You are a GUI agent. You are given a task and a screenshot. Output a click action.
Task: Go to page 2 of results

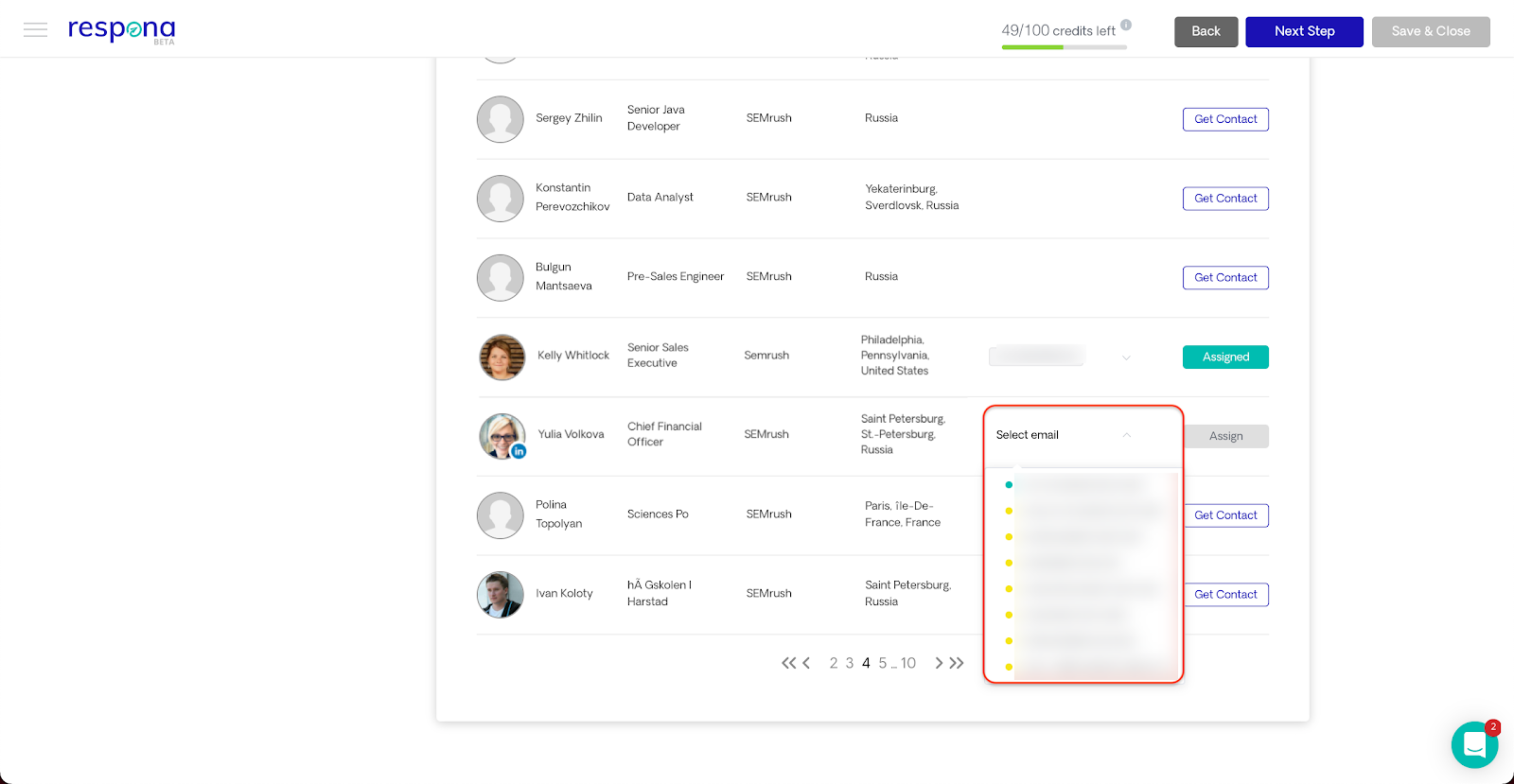[834, 663]
